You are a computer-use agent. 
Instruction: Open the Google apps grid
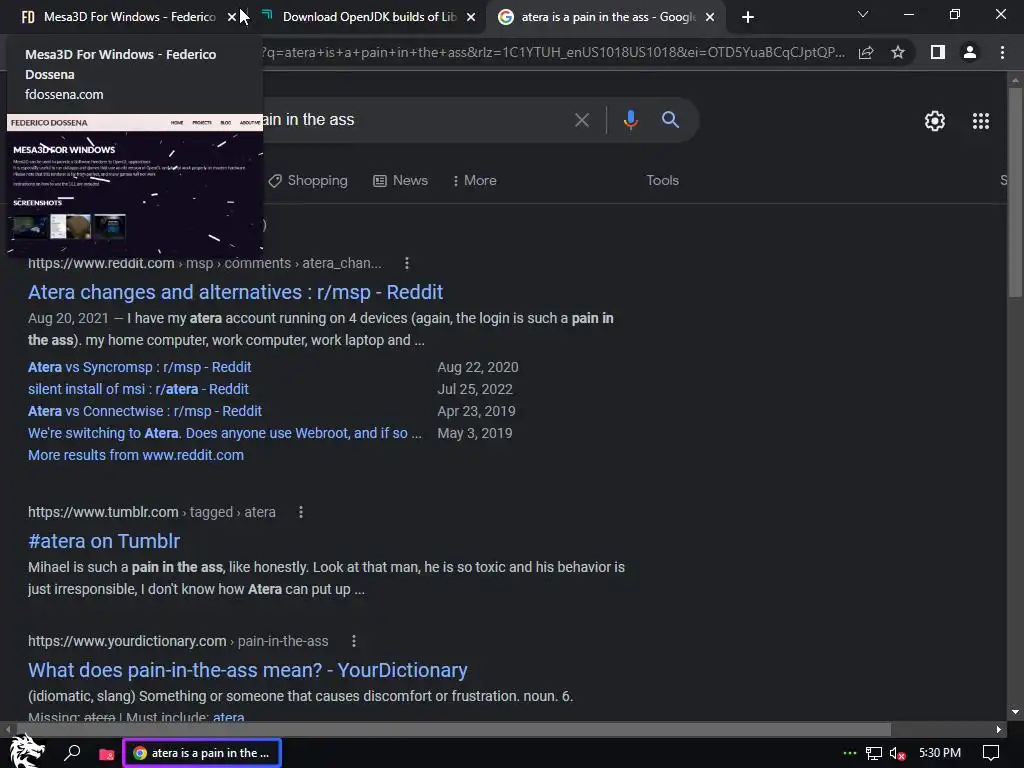click(980, 121)
